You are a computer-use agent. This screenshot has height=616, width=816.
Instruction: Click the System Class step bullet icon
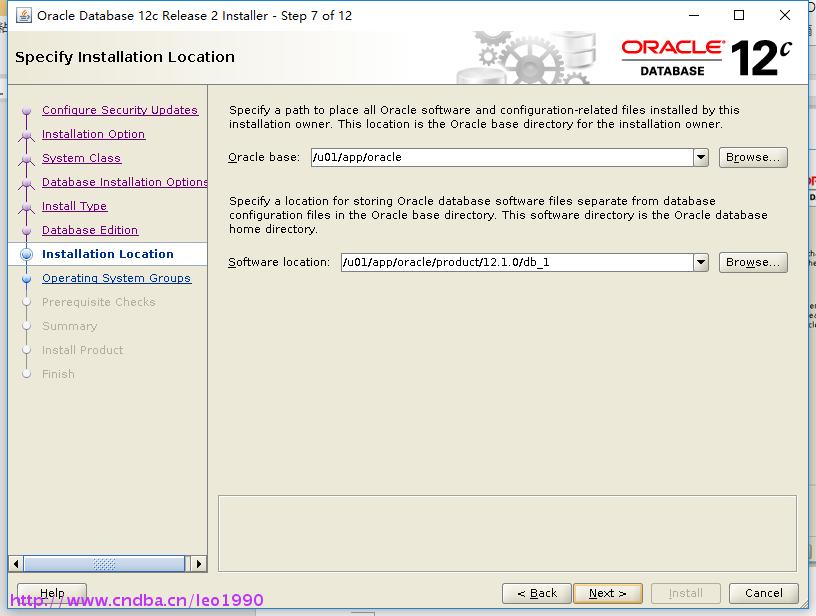27,158
